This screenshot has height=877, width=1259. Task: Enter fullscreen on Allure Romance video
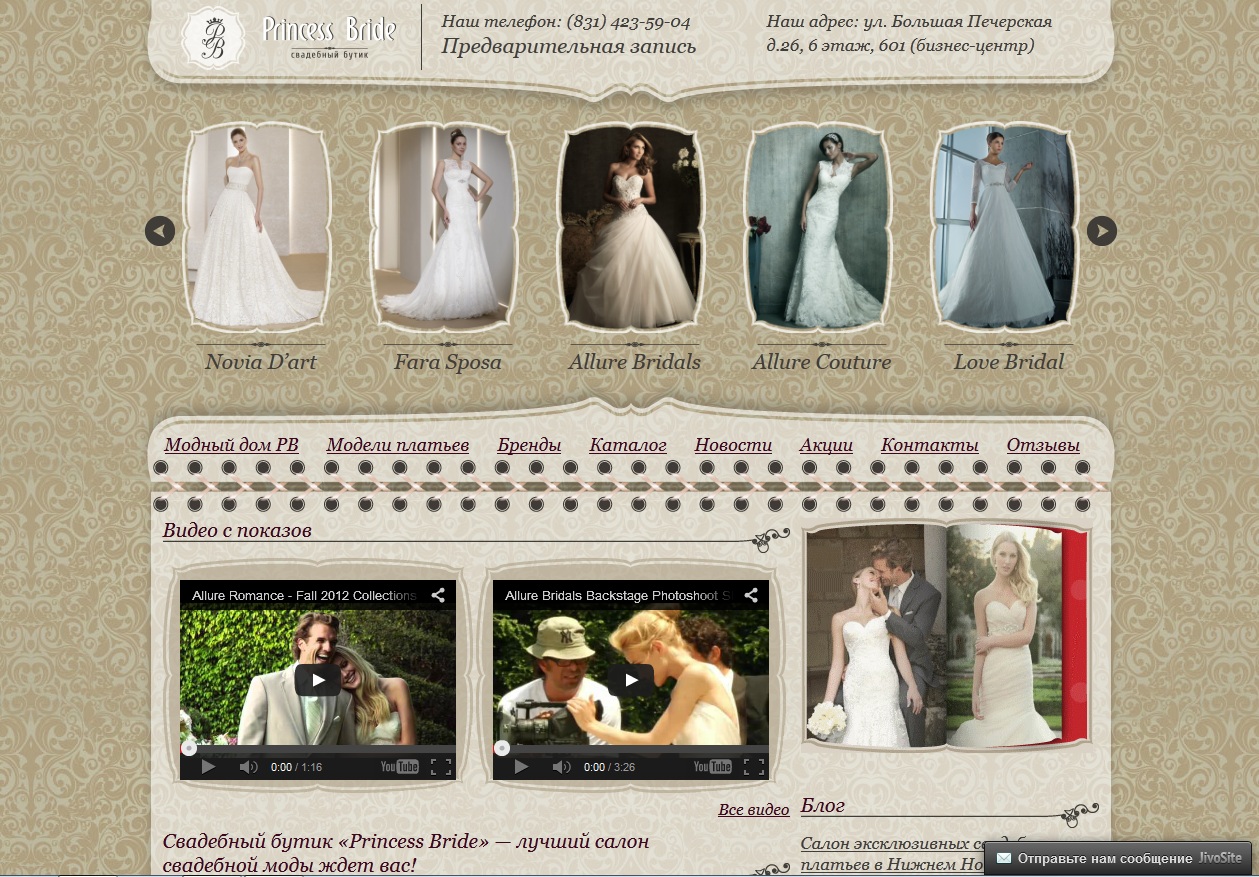click(441, 767)
